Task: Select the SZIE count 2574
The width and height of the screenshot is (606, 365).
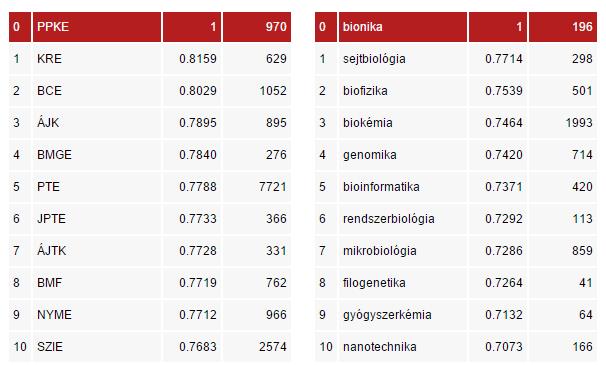Action: (x=273, y=347)
